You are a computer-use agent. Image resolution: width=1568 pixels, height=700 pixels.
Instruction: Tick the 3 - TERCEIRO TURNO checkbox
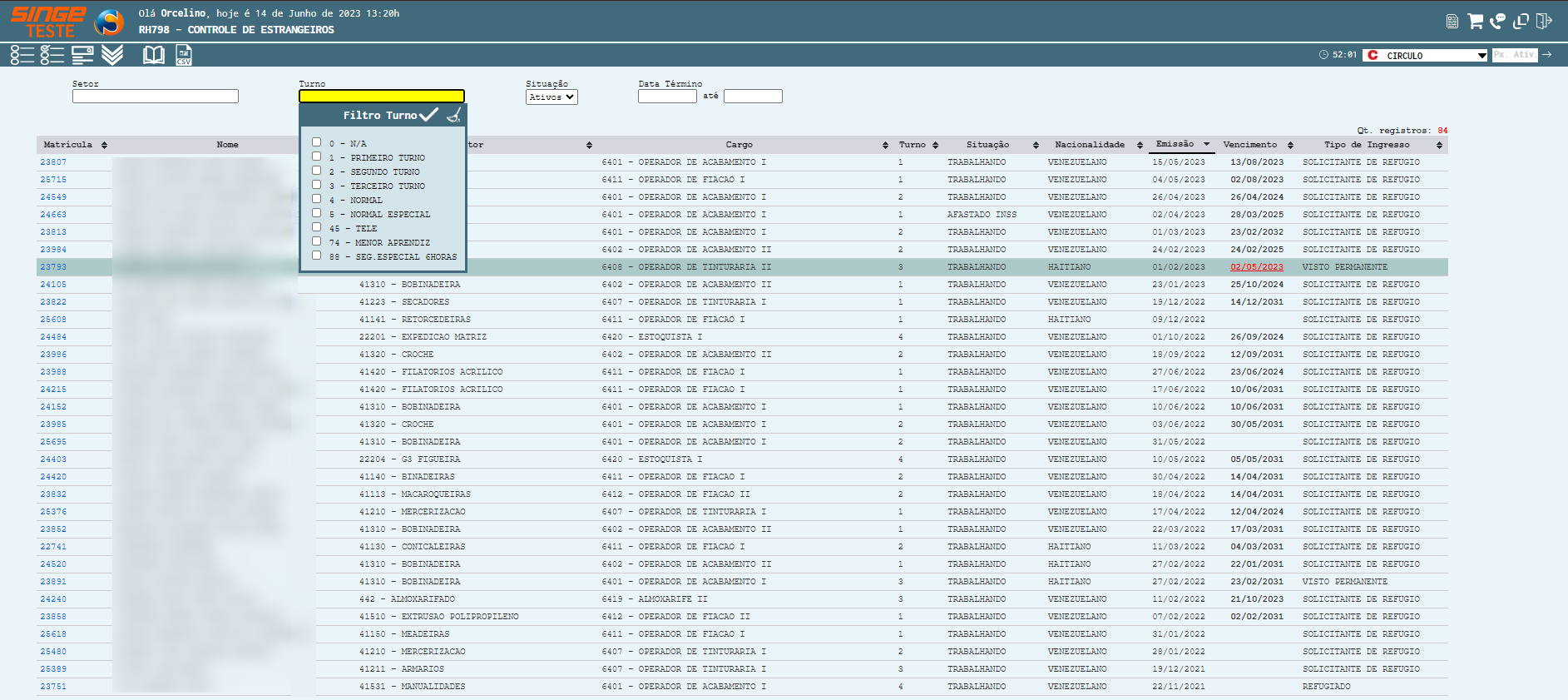(x=316, y=185)
